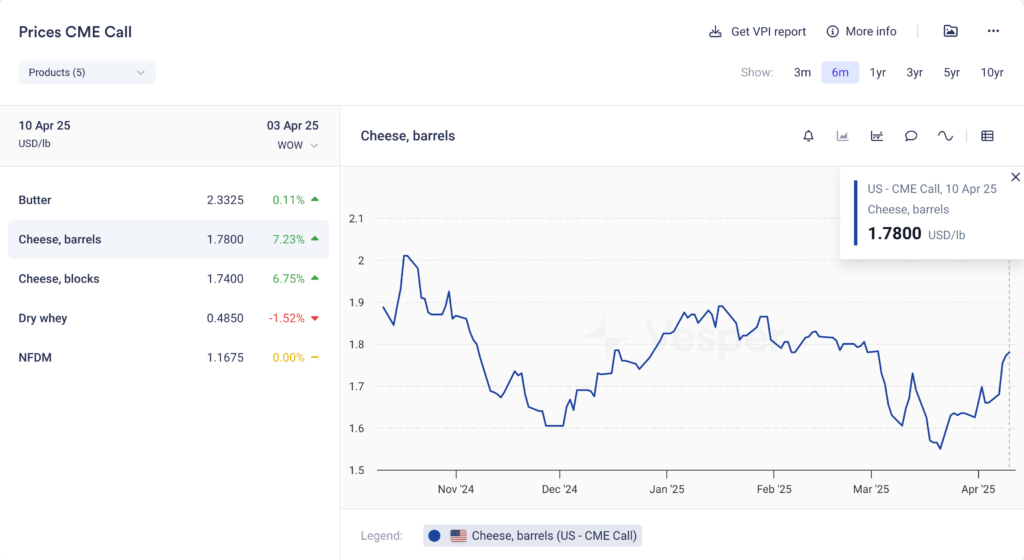Click Get VPI report button
This screenshot has height=560, width=1024.
coord(757,31)
